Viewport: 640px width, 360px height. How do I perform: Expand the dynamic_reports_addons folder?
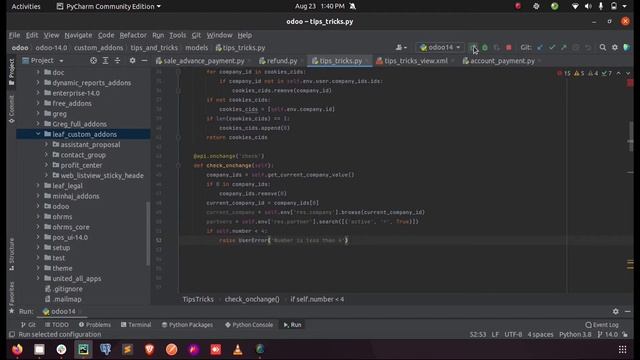coord(38,82)
